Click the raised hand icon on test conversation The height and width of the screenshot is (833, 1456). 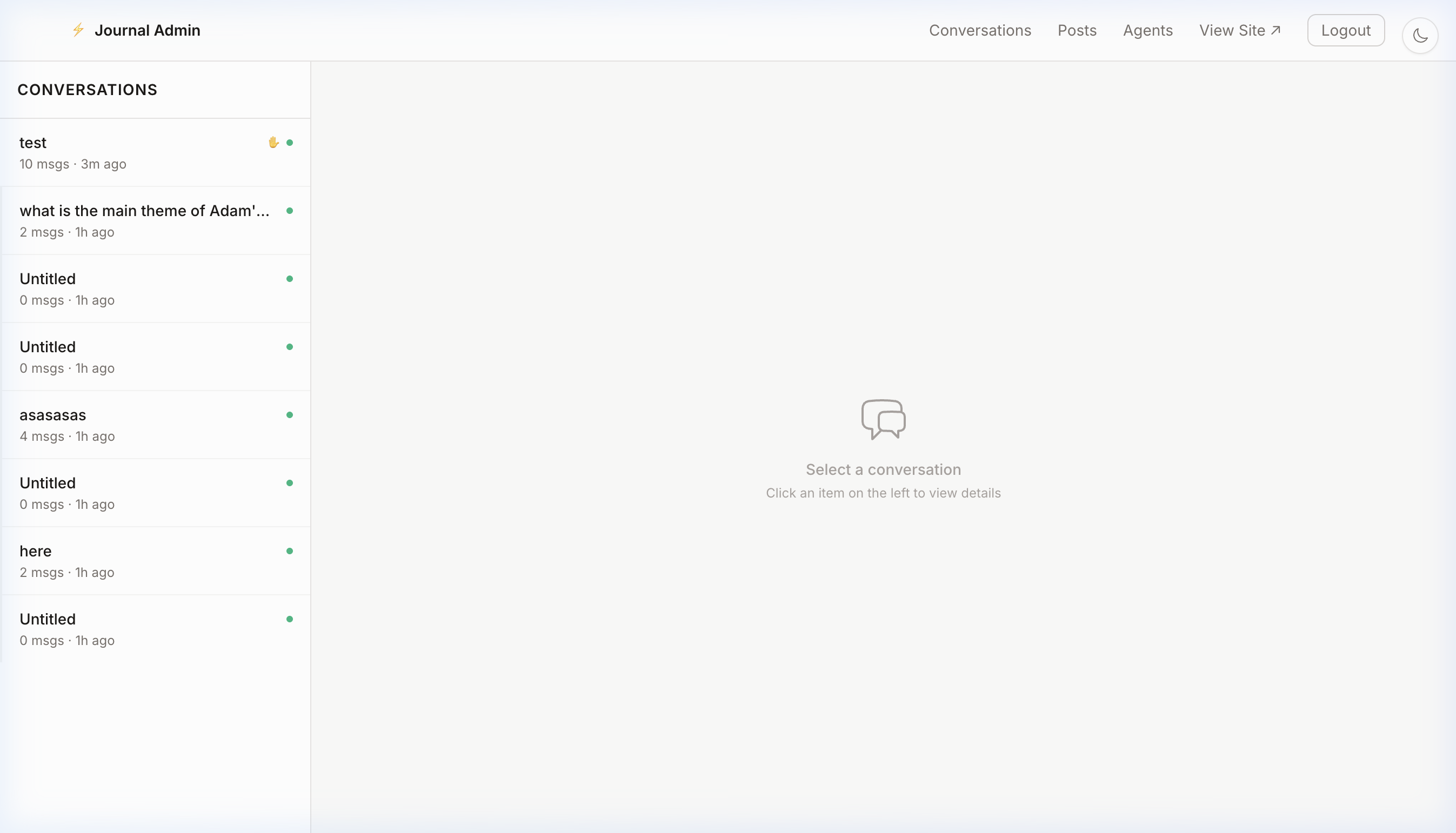(x=273, y=143)
